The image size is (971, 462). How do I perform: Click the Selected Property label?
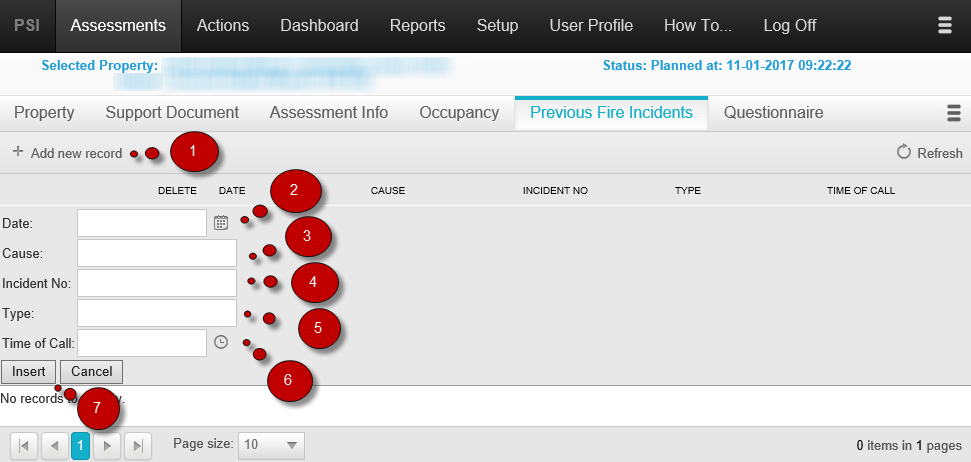pyautogui.click(x=100, y=65)
